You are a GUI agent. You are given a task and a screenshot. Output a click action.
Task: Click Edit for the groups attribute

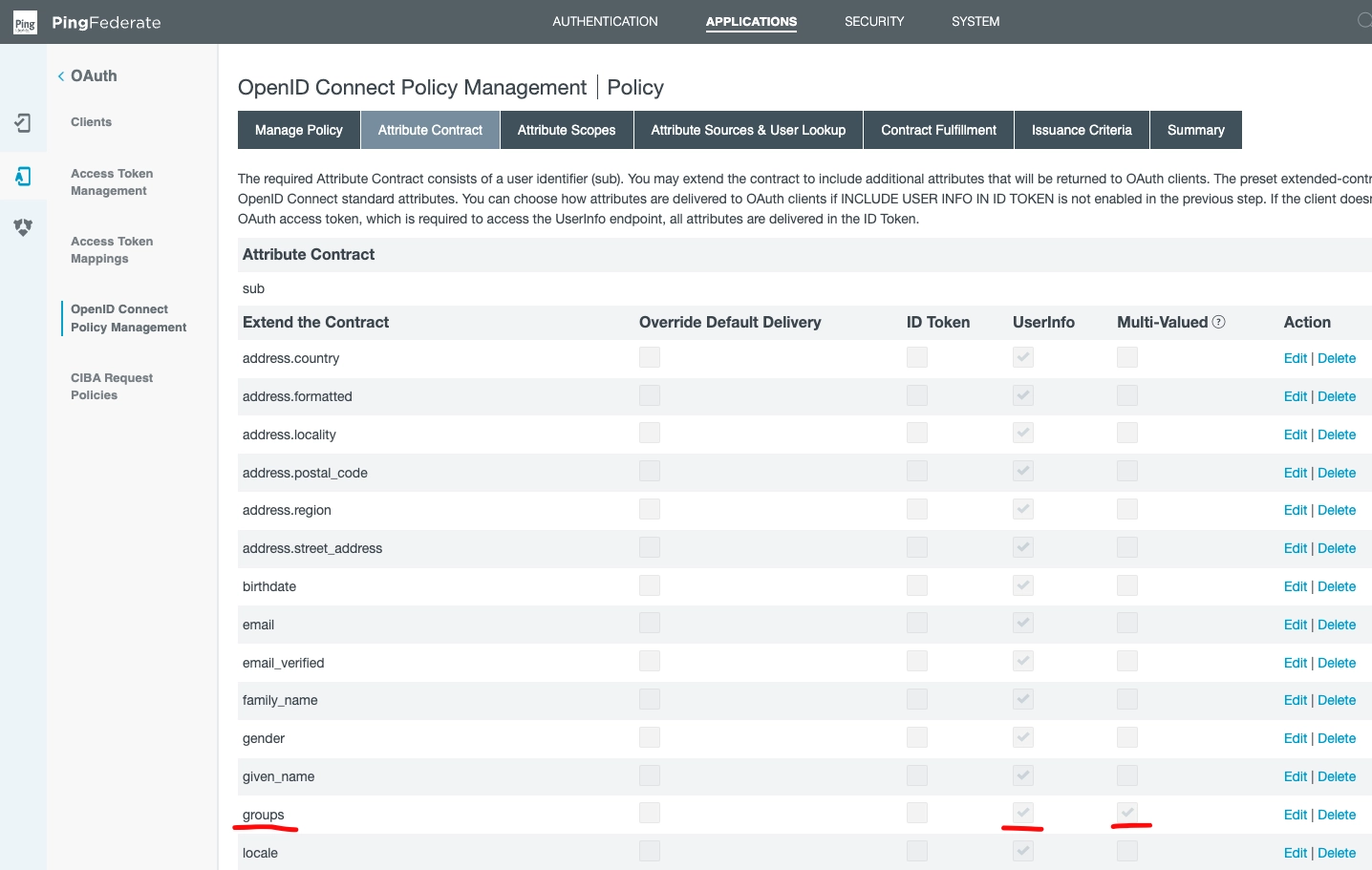click(x=1295, y=815)
